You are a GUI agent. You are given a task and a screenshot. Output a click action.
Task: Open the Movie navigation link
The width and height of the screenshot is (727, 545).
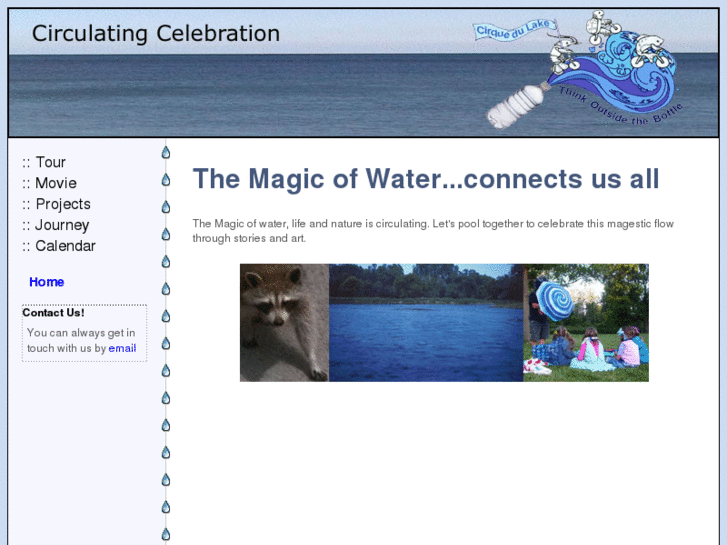click(x=56, y=183)
